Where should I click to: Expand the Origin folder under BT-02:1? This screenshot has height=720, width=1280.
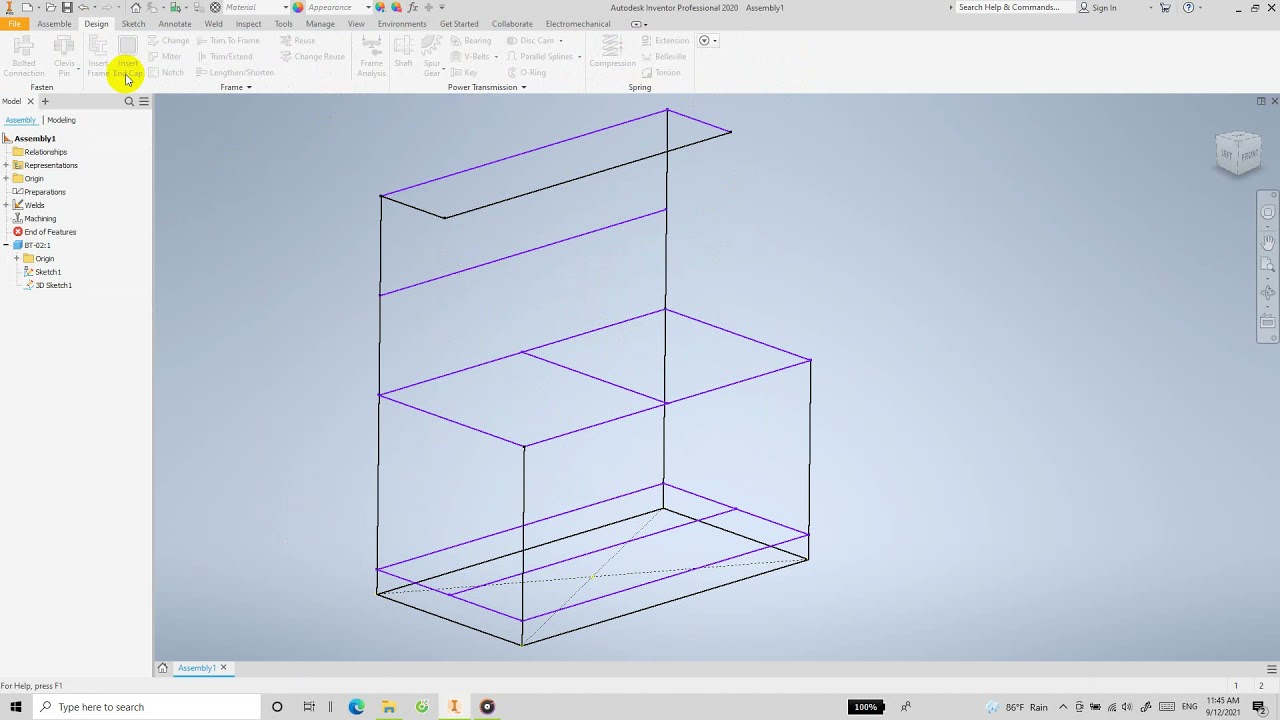16,258
